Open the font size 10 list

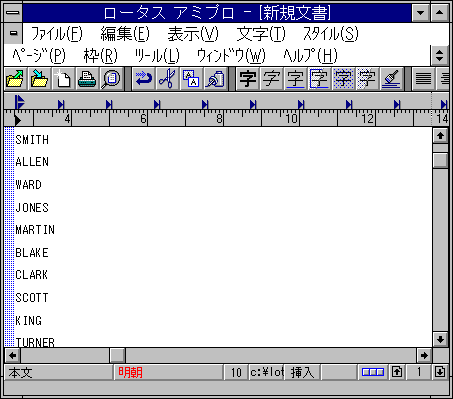coord(236,372)
